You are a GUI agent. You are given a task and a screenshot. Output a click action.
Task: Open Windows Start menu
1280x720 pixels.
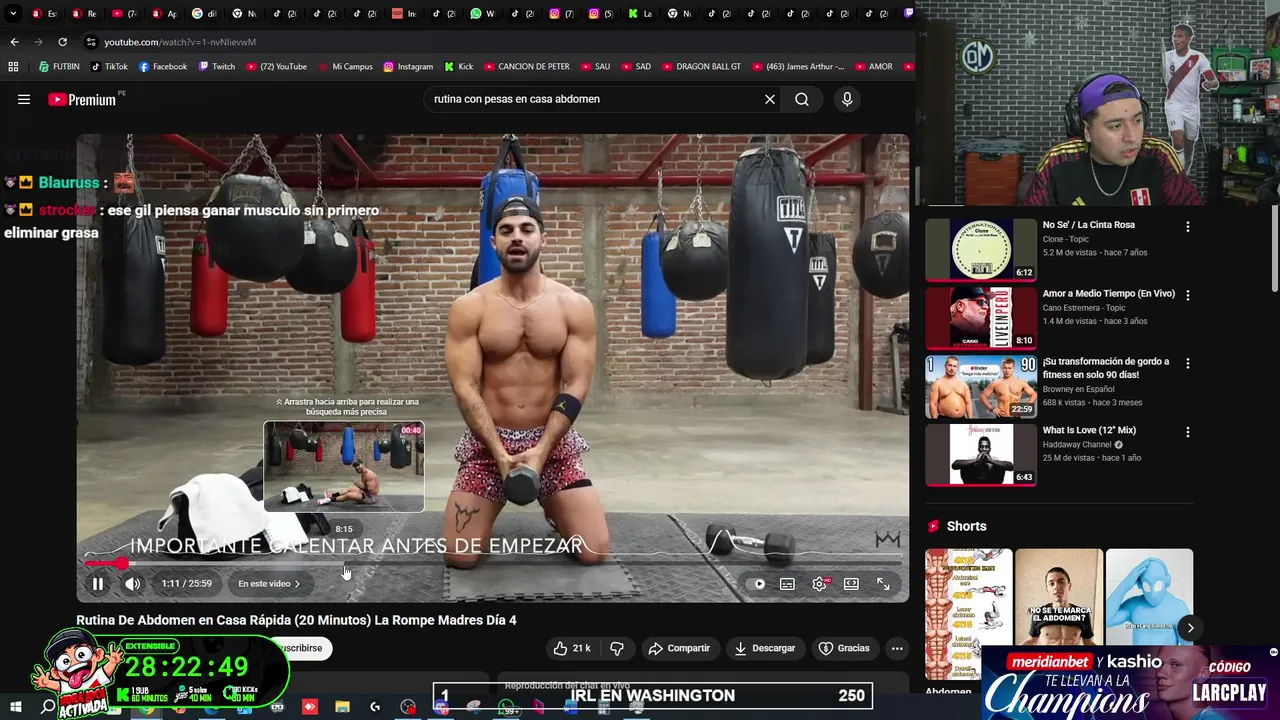pos(16,707)
